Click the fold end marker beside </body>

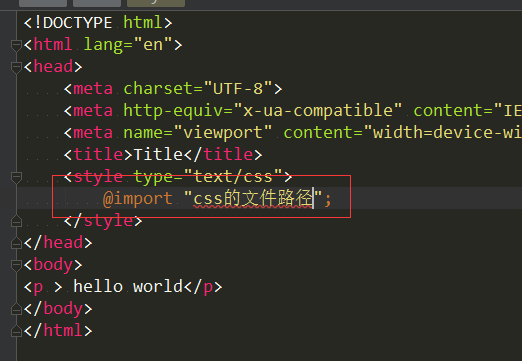[16, 309]
